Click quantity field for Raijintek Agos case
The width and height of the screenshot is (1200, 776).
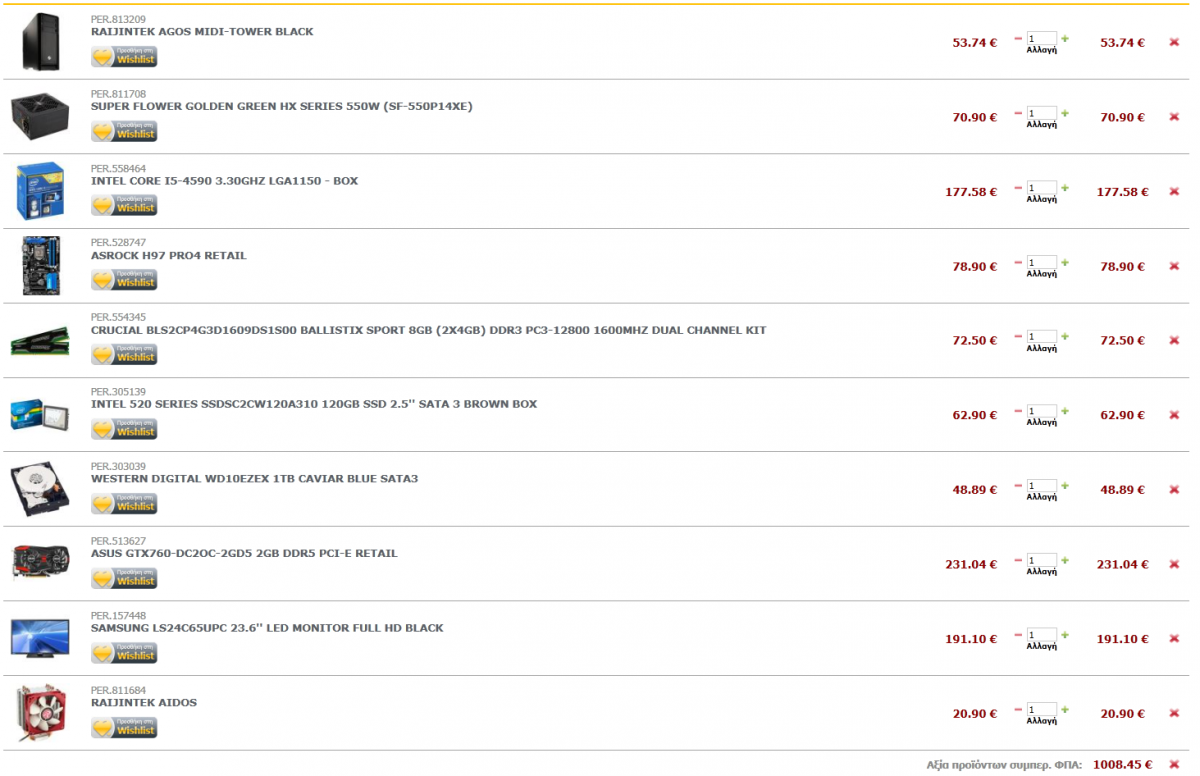coord(1041,38)
